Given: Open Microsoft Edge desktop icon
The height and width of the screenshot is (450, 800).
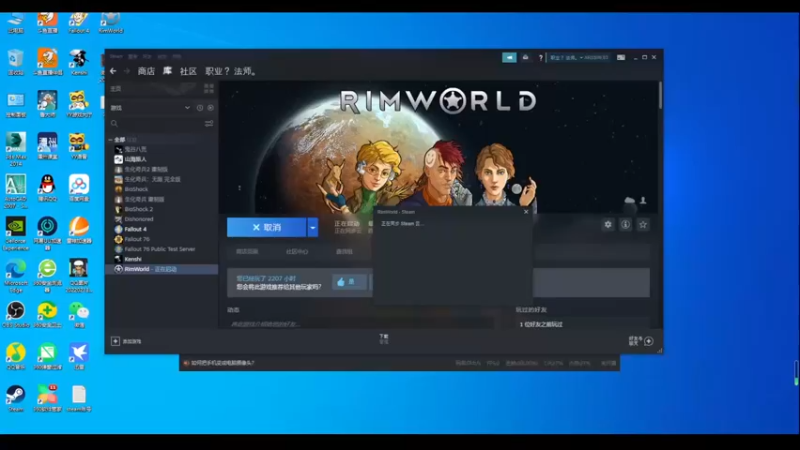Looking at the screenshot, I should pos(16,276).
